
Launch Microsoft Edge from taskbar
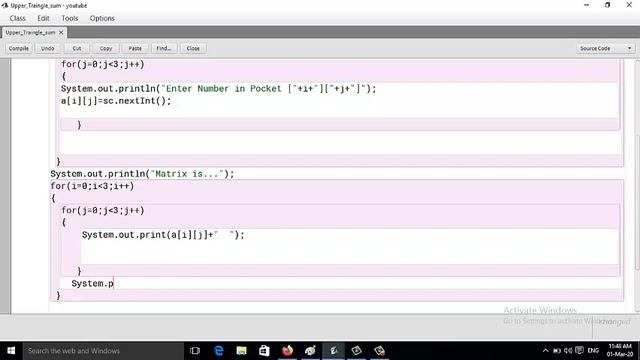tap(219, 351)
